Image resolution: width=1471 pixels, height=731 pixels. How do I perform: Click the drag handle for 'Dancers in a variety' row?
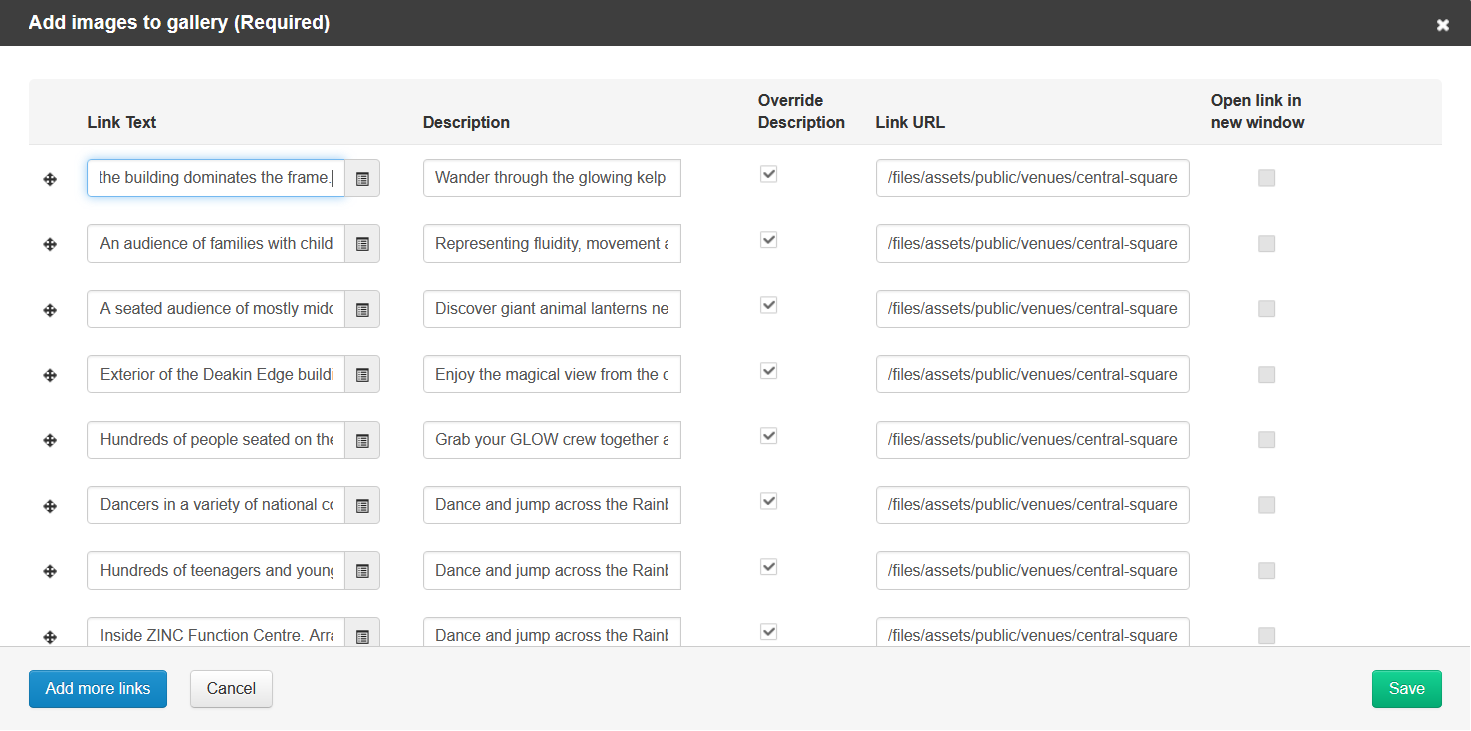(50, 506)
